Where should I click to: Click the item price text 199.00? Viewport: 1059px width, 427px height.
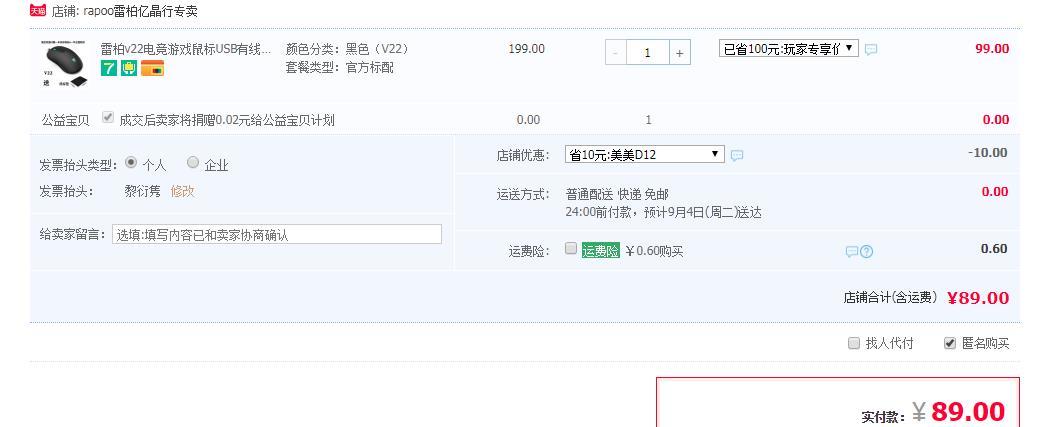[527, 49]
